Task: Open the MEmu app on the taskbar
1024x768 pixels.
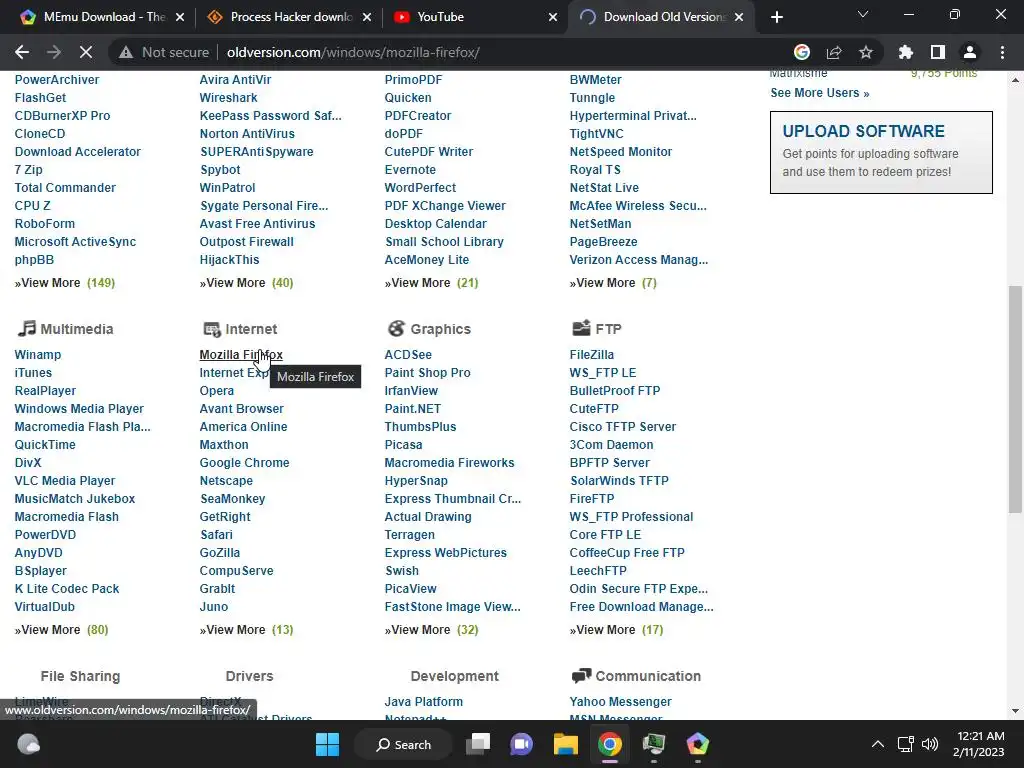Action: (x=697, y=744)
